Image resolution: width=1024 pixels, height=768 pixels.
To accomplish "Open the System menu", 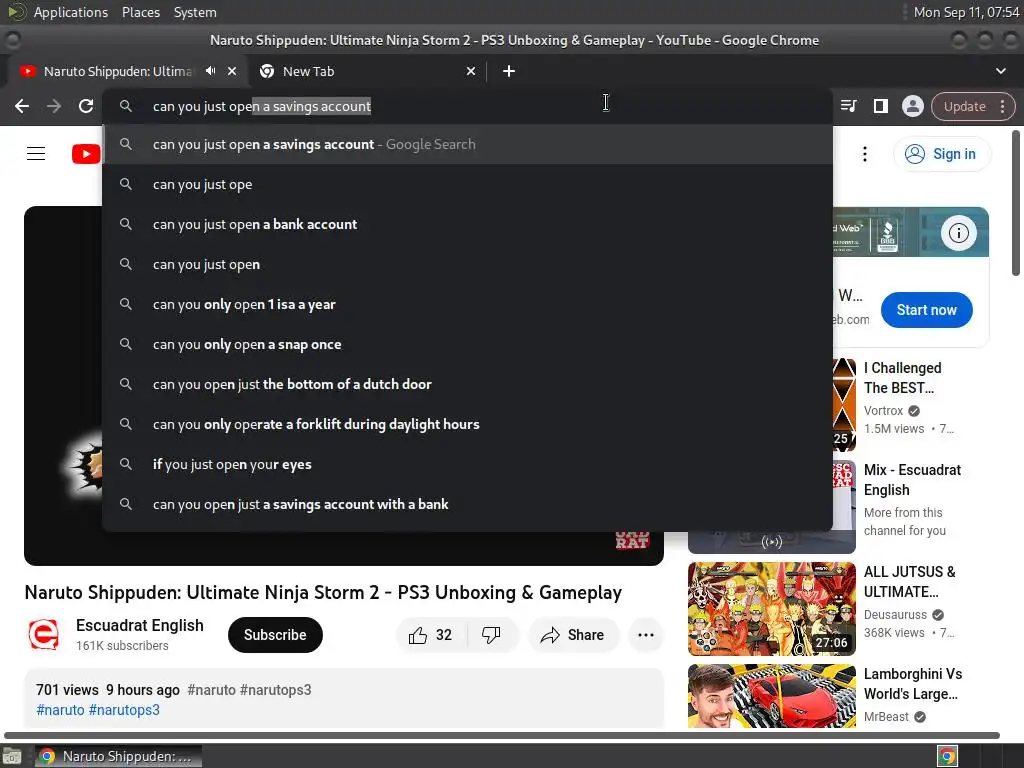I will coord(195,12).
